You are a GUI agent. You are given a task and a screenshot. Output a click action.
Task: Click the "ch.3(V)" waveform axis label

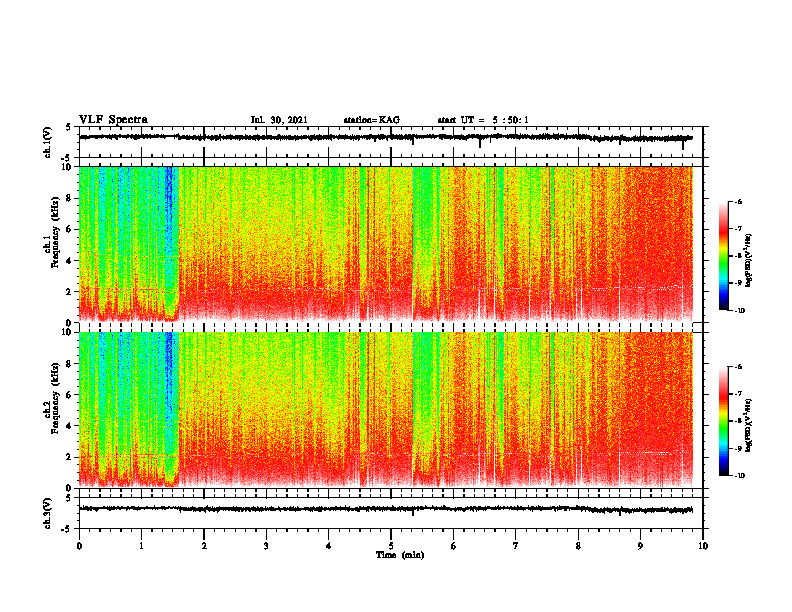pyautogui.click(x=48, y=513)
